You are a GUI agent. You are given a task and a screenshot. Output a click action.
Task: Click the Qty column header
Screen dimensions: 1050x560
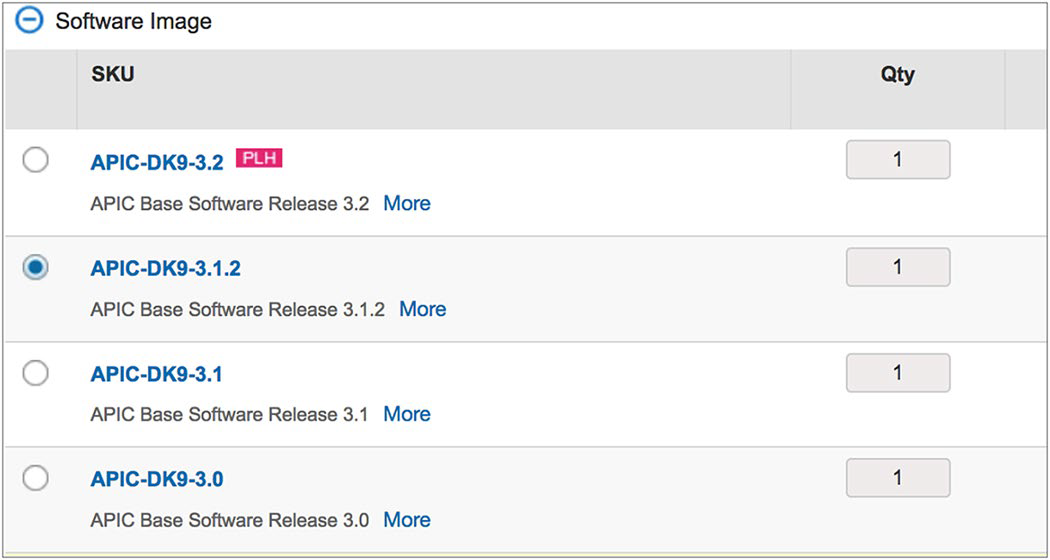point(897,75)
